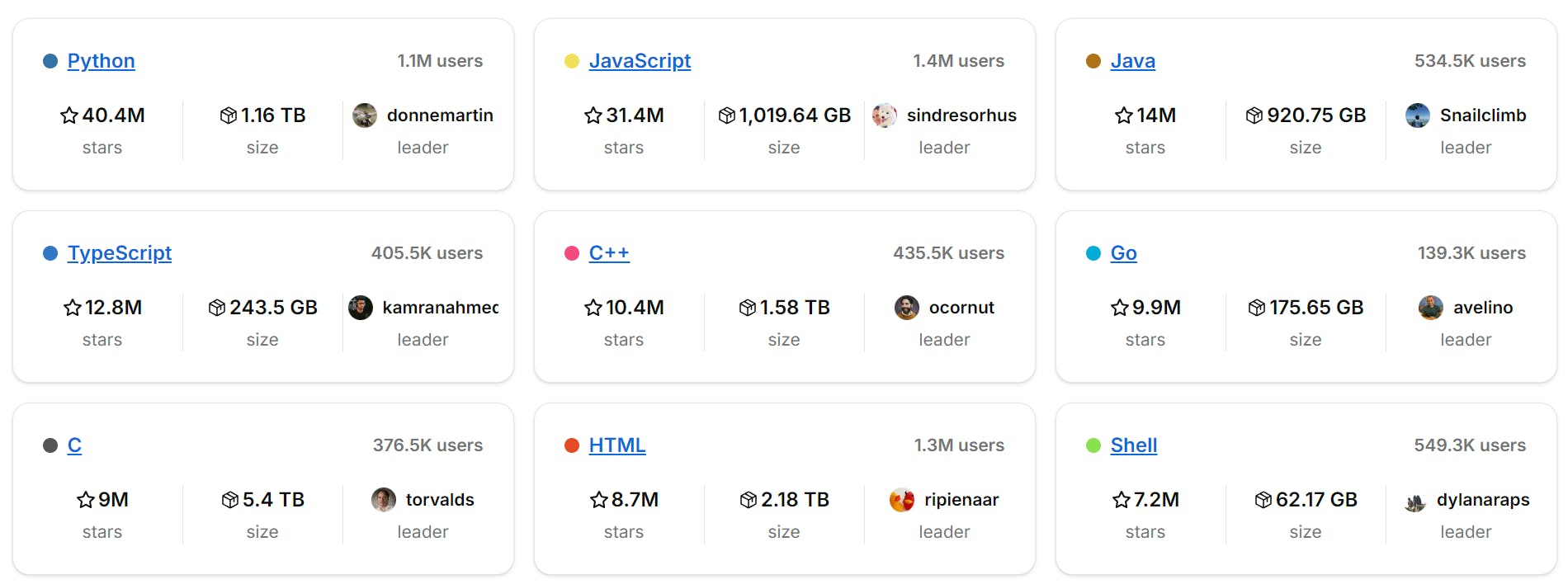Click the star icon in the C card
The image size is (1568, 584).
(86, 500)
